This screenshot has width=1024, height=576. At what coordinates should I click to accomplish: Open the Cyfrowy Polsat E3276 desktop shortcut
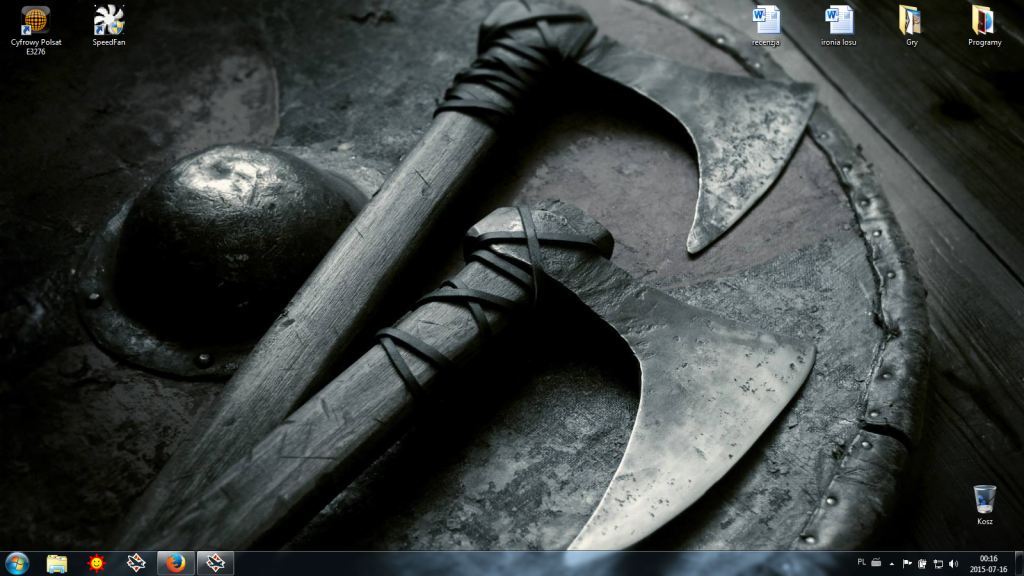coord(36,30)
